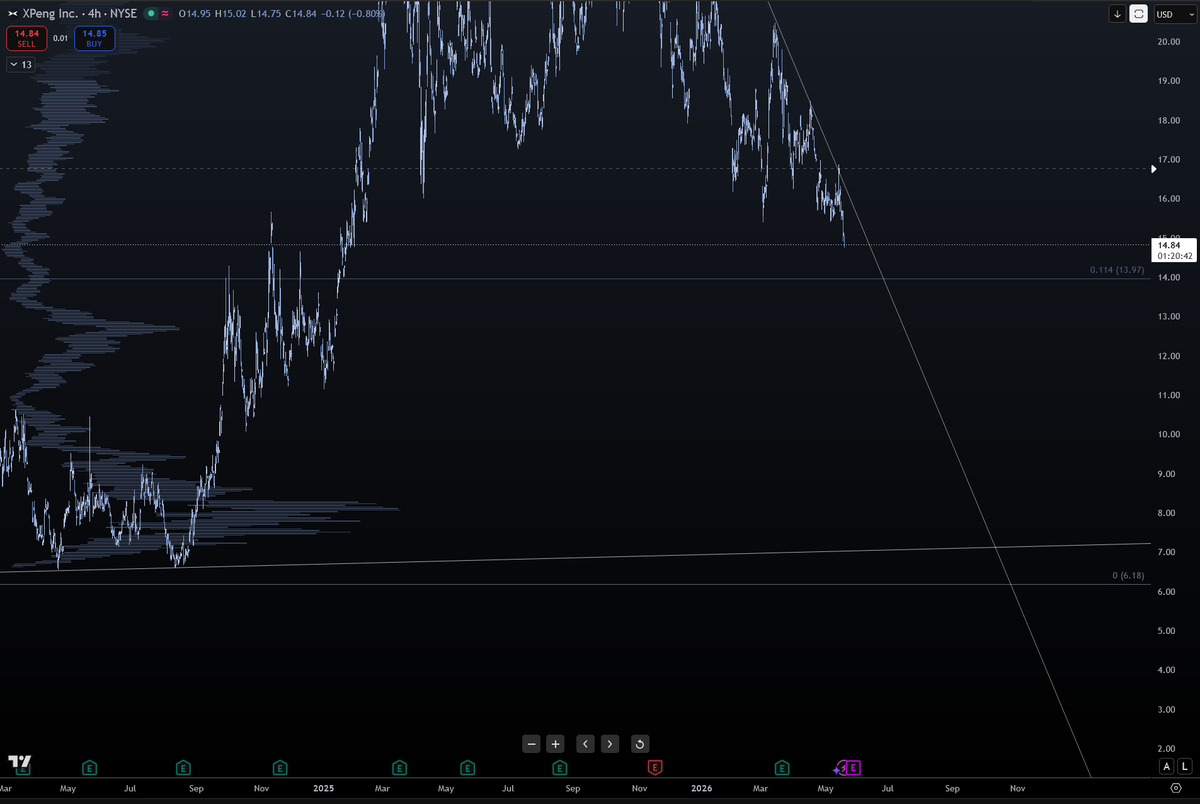The image size is (1200, 804).
Task: Zoom out with the minus button
Action: (531, 744)
